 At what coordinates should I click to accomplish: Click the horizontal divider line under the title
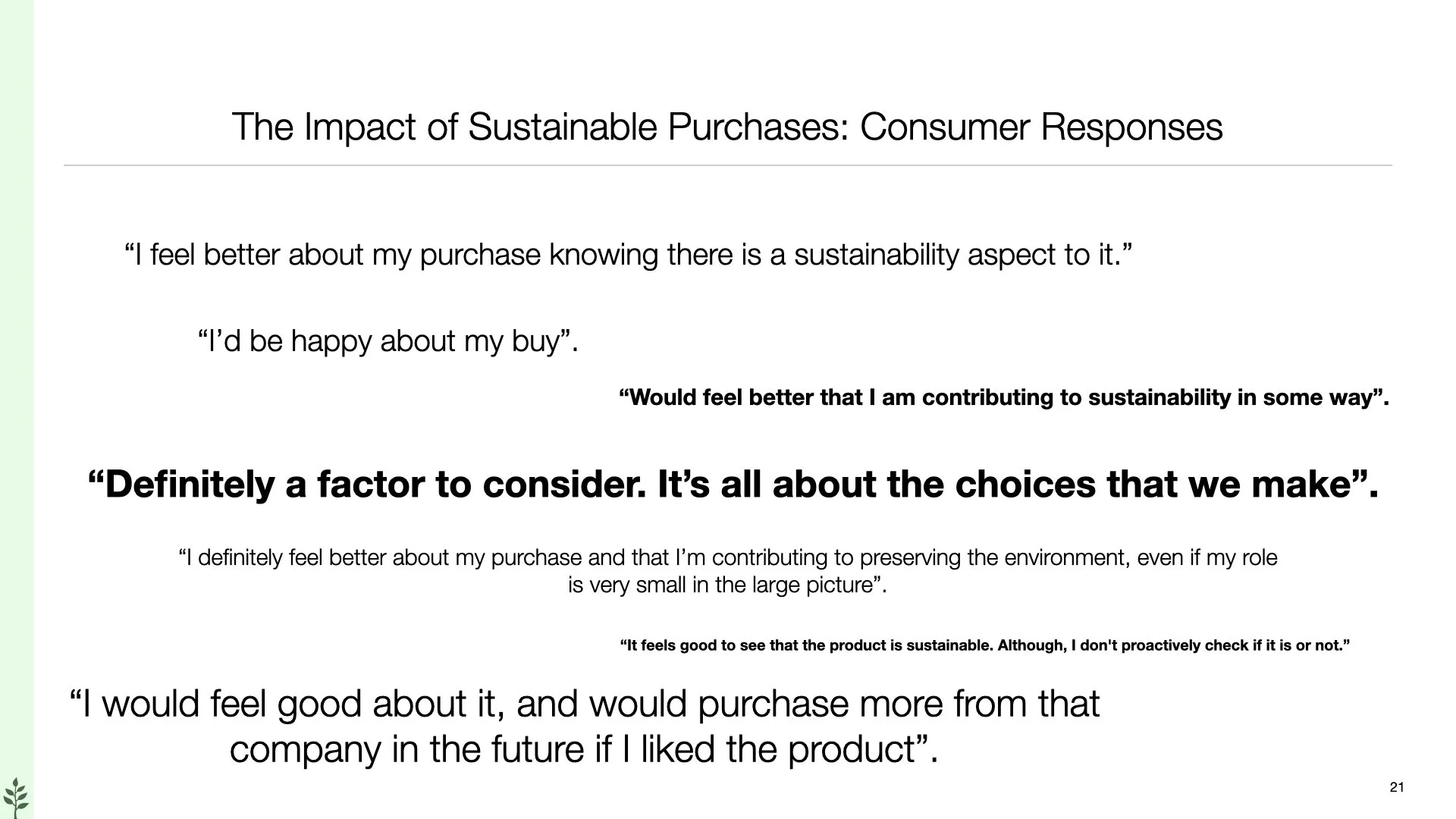tap(726, 165)
